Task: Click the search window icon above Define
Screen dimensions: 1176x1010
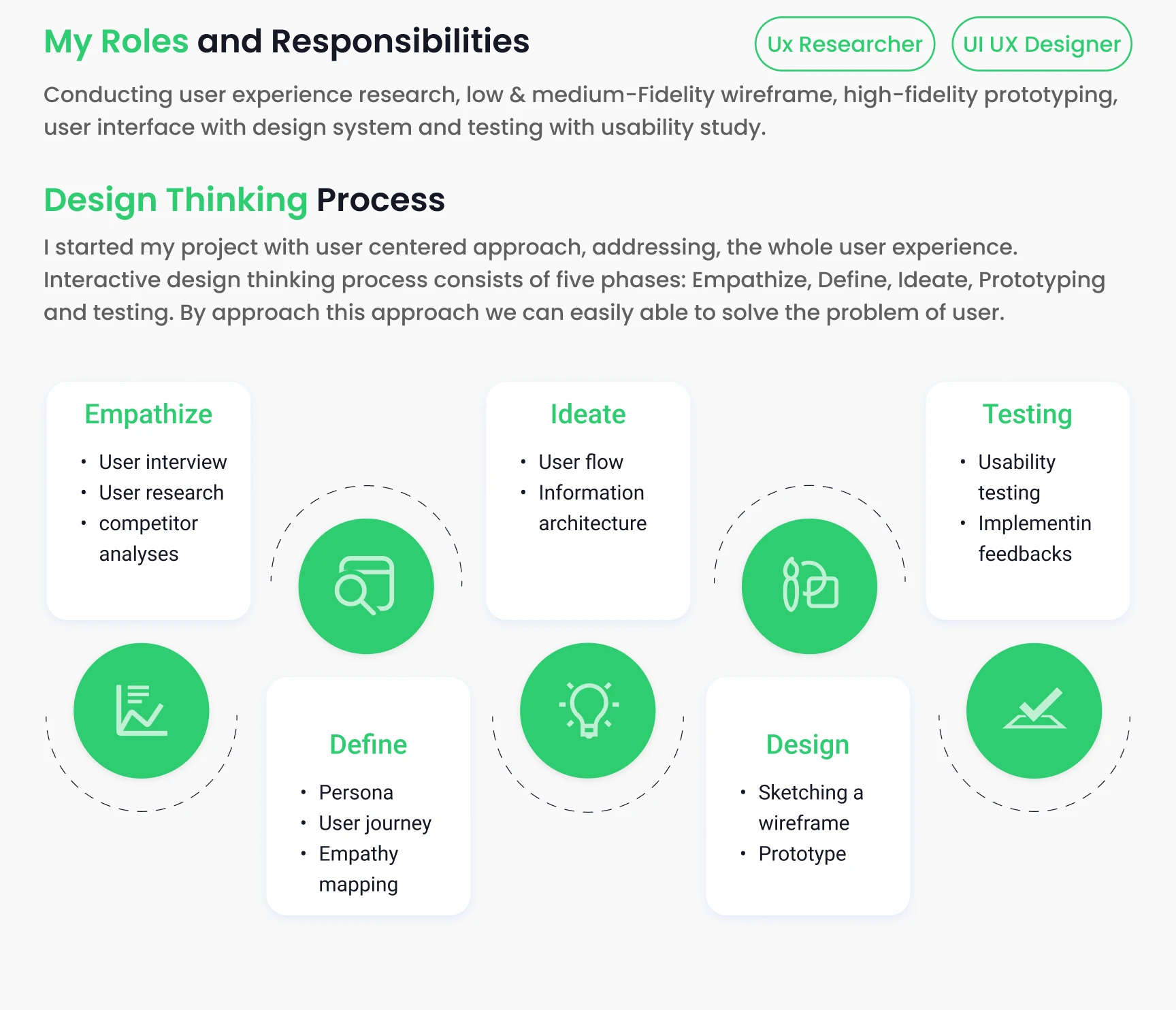Action: (x=366, y=586)
